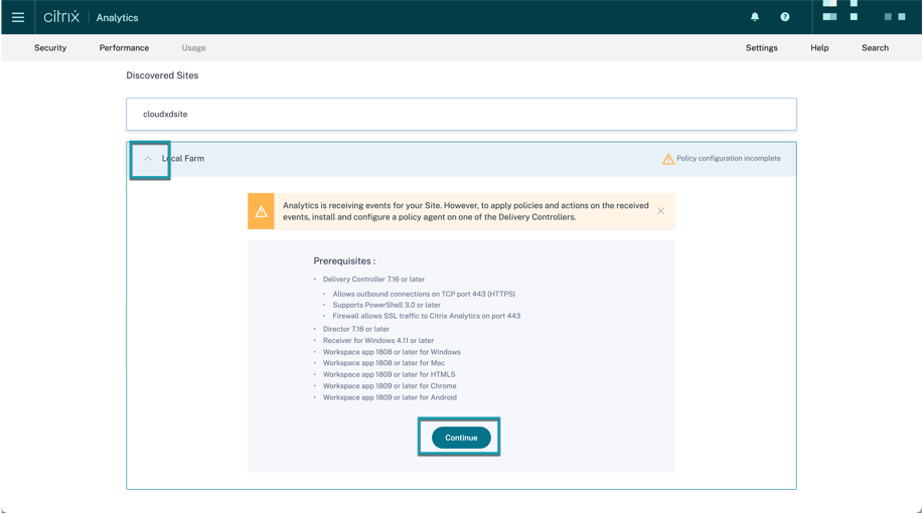Click the Citrix logo
The width and height of the screenshot is (922, 514).
[61, 16]
